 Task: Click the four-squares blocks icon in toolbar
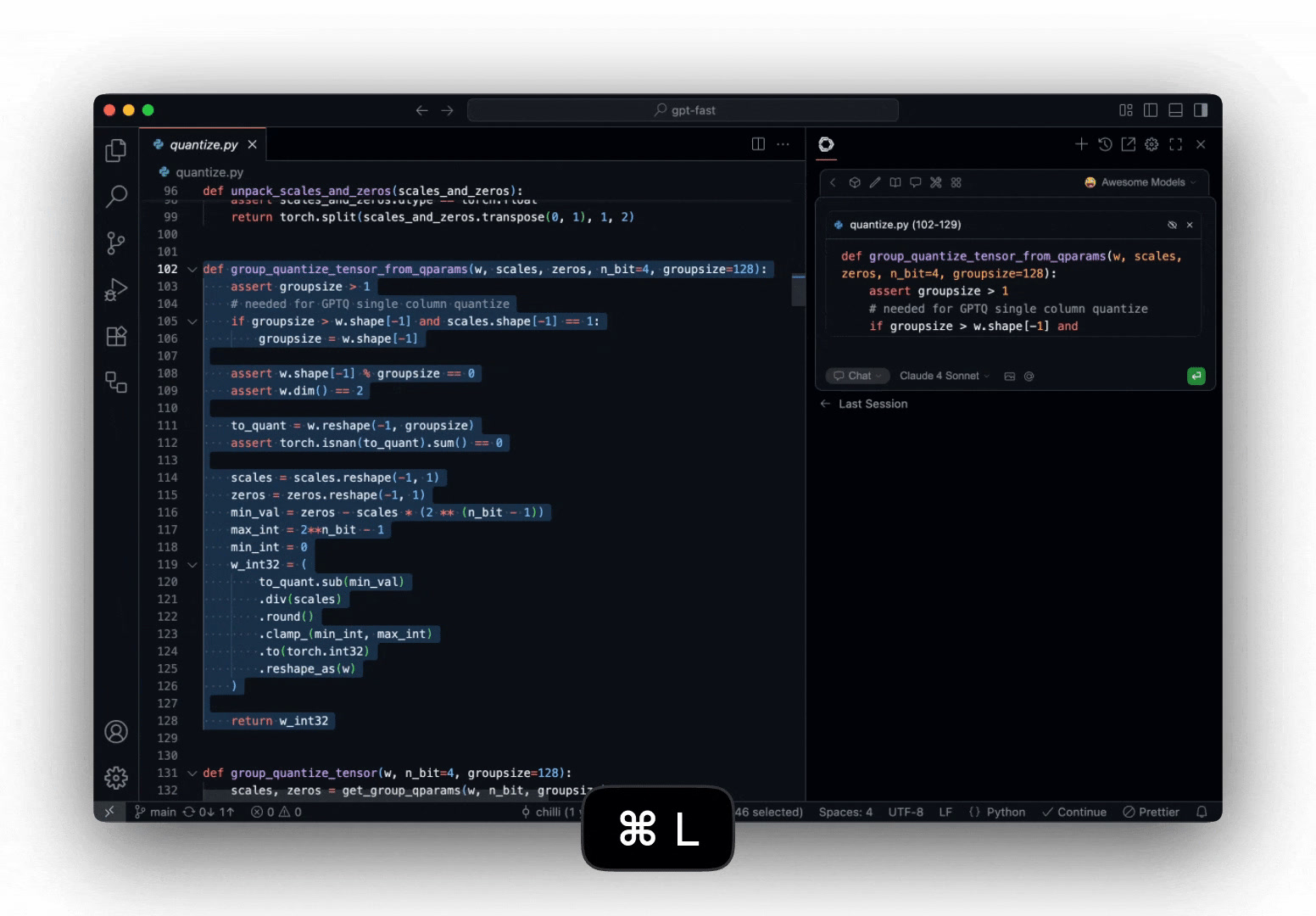click(x=956, y=182)
